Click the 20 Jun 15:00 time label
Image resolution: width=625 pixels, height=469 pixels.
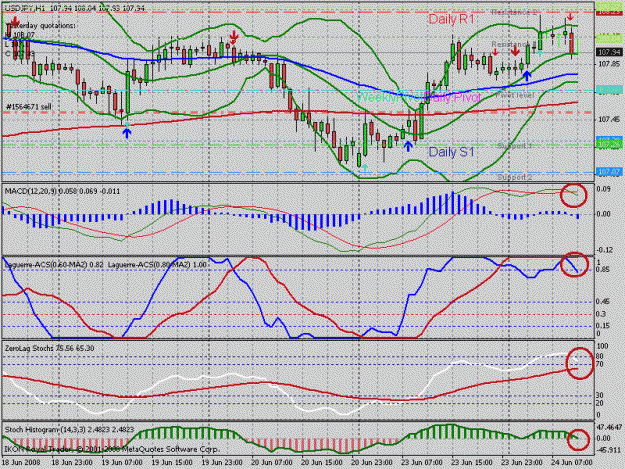322,463
